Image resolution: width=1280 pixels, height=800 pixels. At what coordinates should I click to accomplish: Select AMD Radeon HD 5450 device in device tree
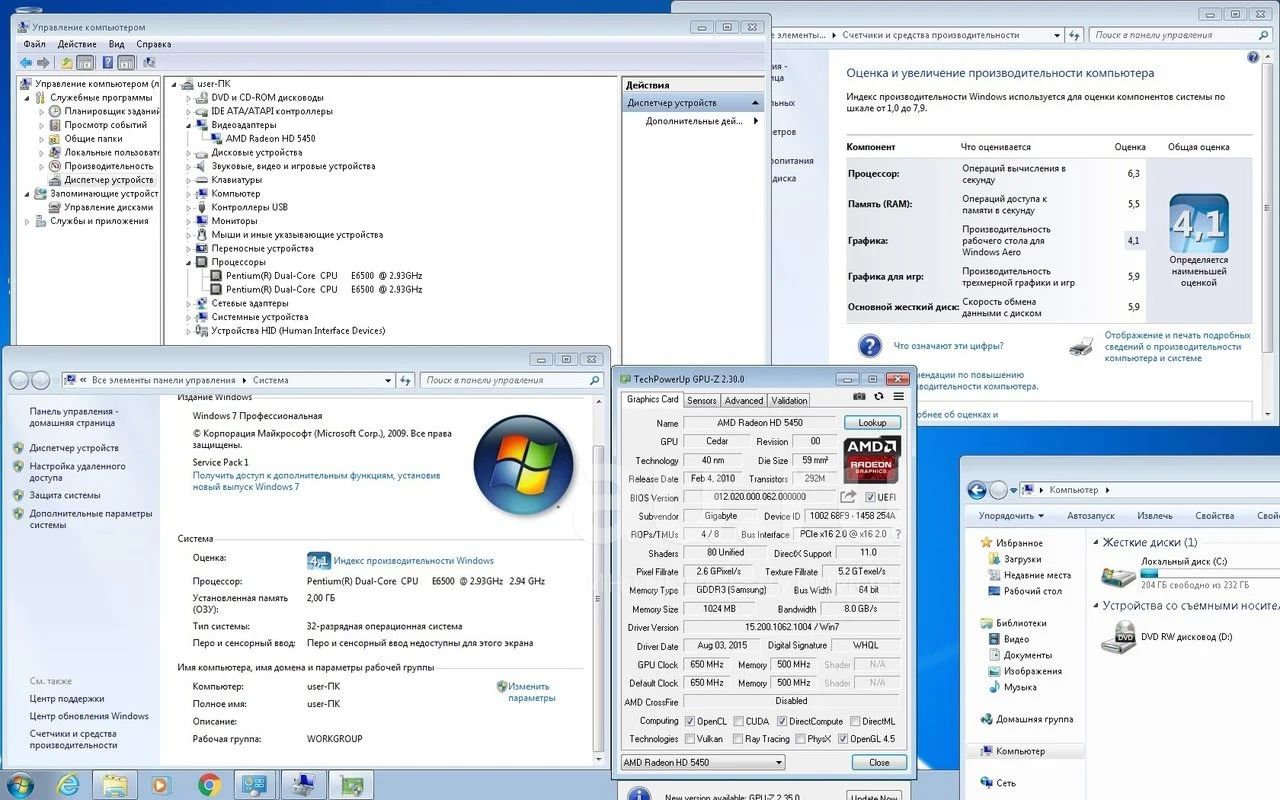pos(262,139)
